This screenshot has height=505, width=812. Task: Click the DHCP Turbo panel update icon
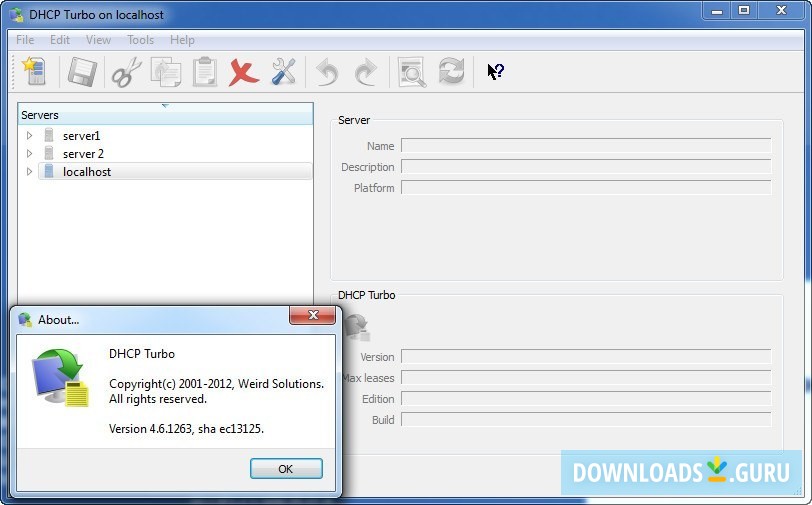357,327
